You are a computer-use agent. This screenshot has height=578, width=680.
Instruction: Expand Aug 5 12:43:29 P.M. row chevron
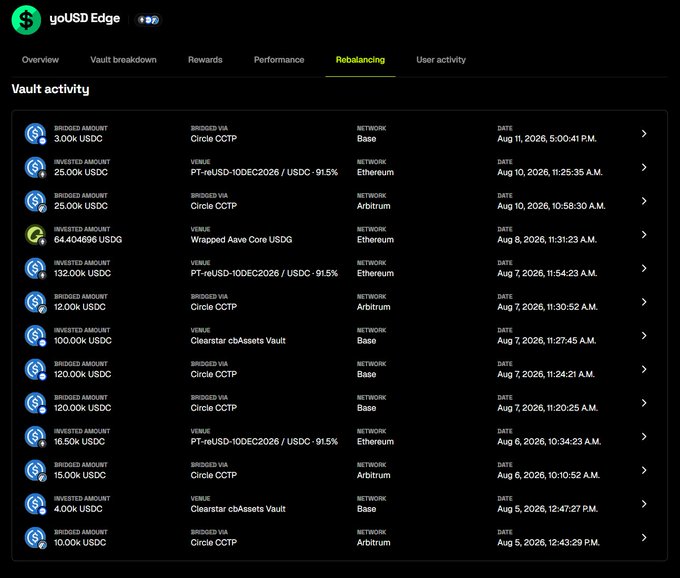tap(644, 538)
